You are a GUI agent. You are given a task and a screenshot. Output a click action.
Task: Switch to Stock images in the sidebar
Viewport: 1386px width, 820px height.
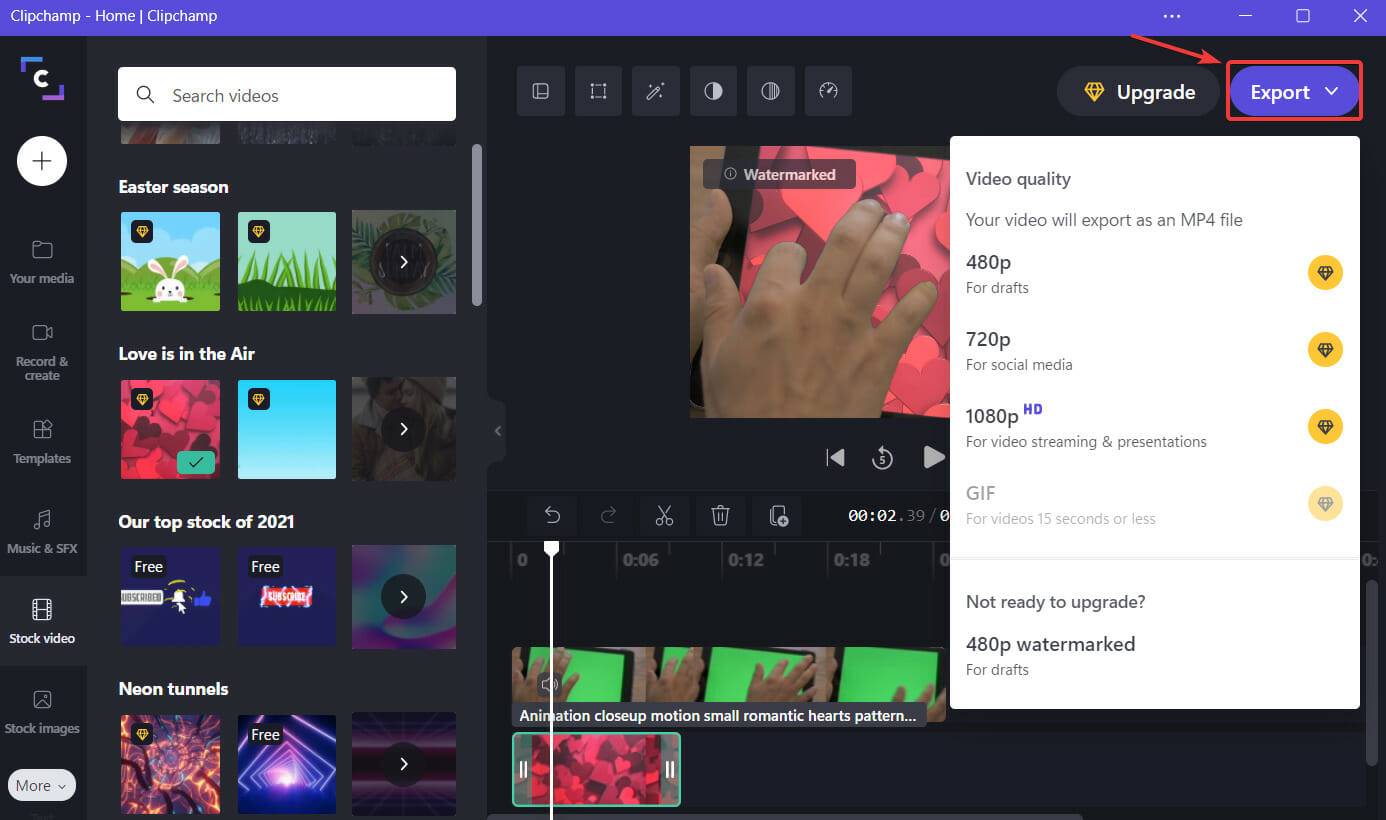[x=42, y=710]
